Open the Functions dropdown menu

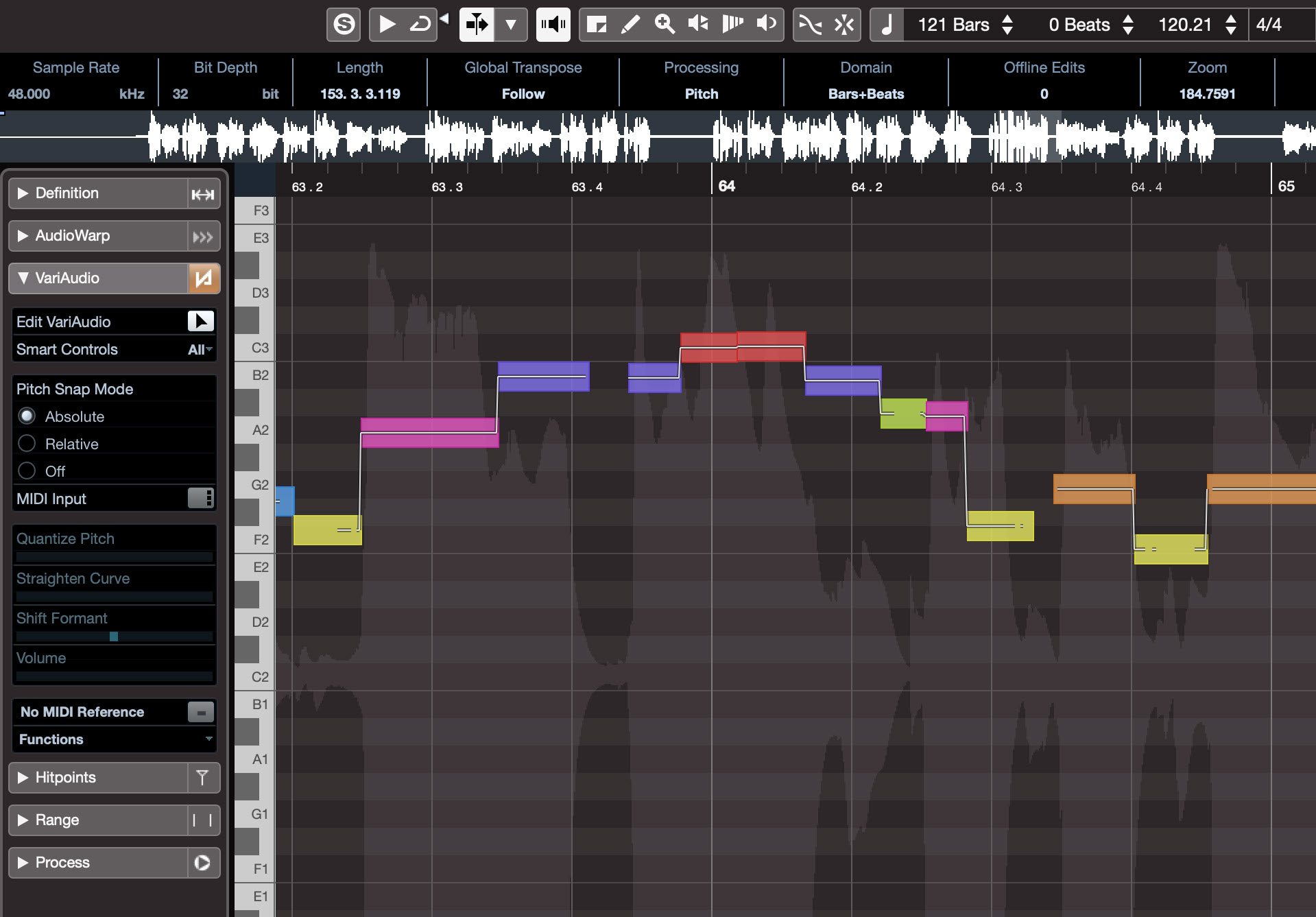pyautogui.click(x=114, y=739)
